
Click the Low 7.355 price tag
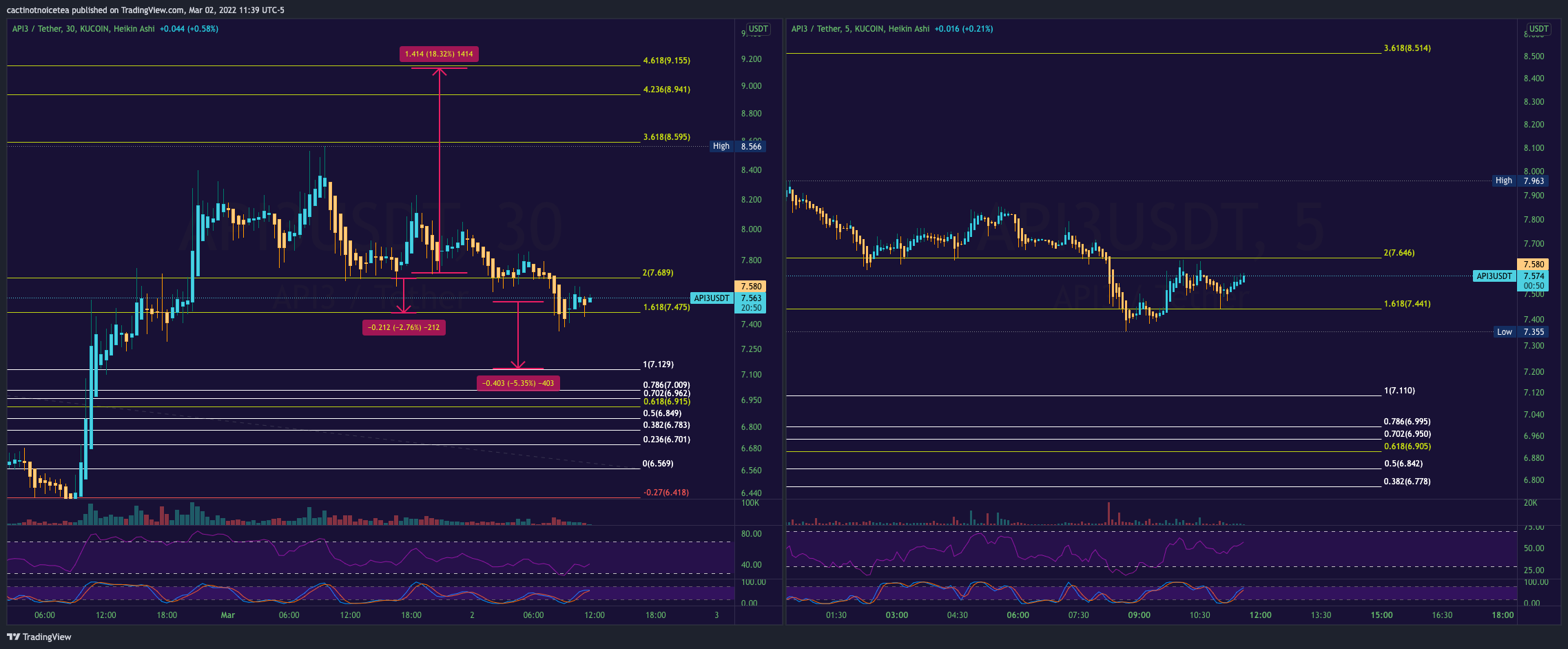pyautogui.click(x=1520, y=332)
